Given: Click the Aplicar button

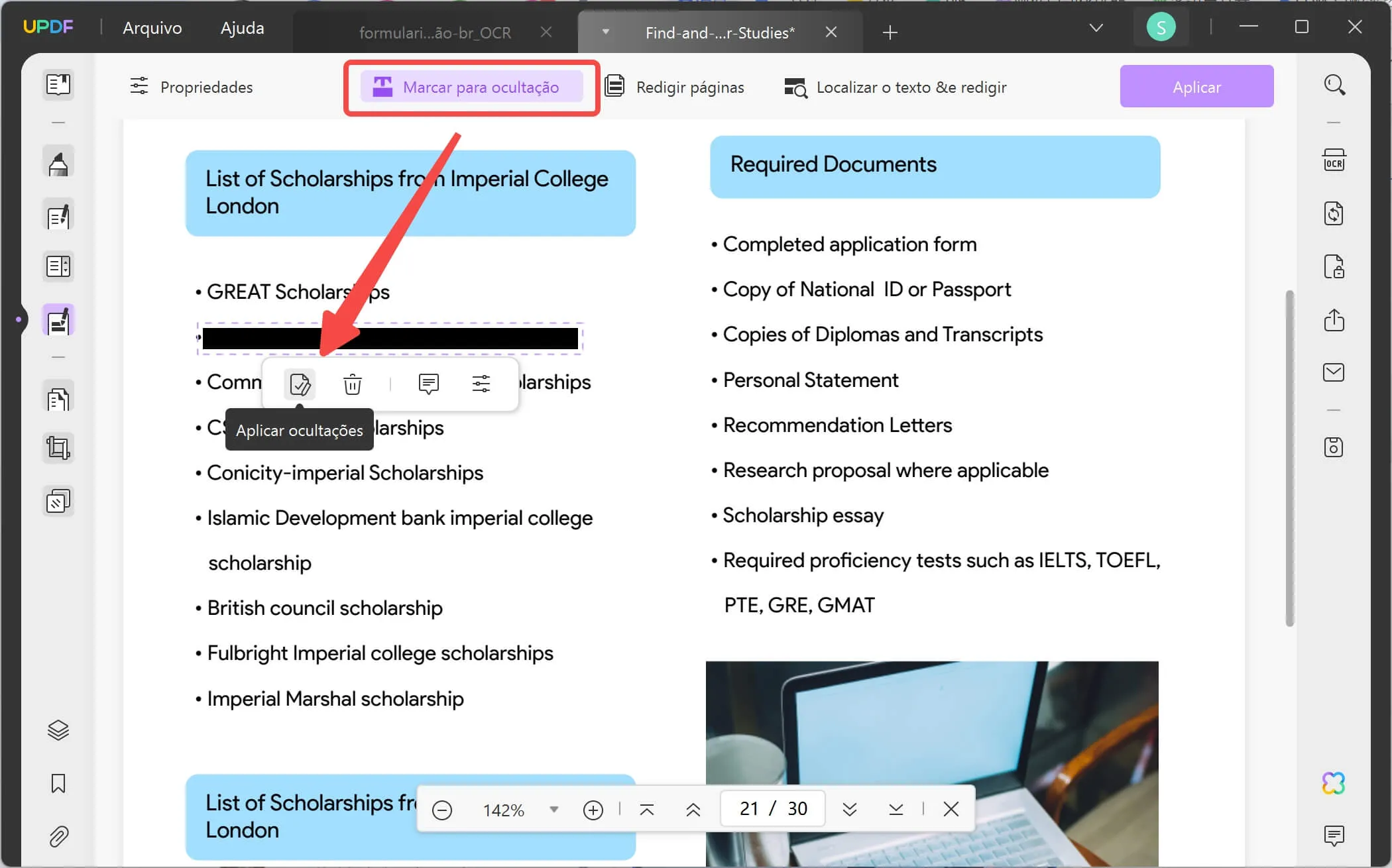Looking at the screenshot, I should [x=1196, y=86].
